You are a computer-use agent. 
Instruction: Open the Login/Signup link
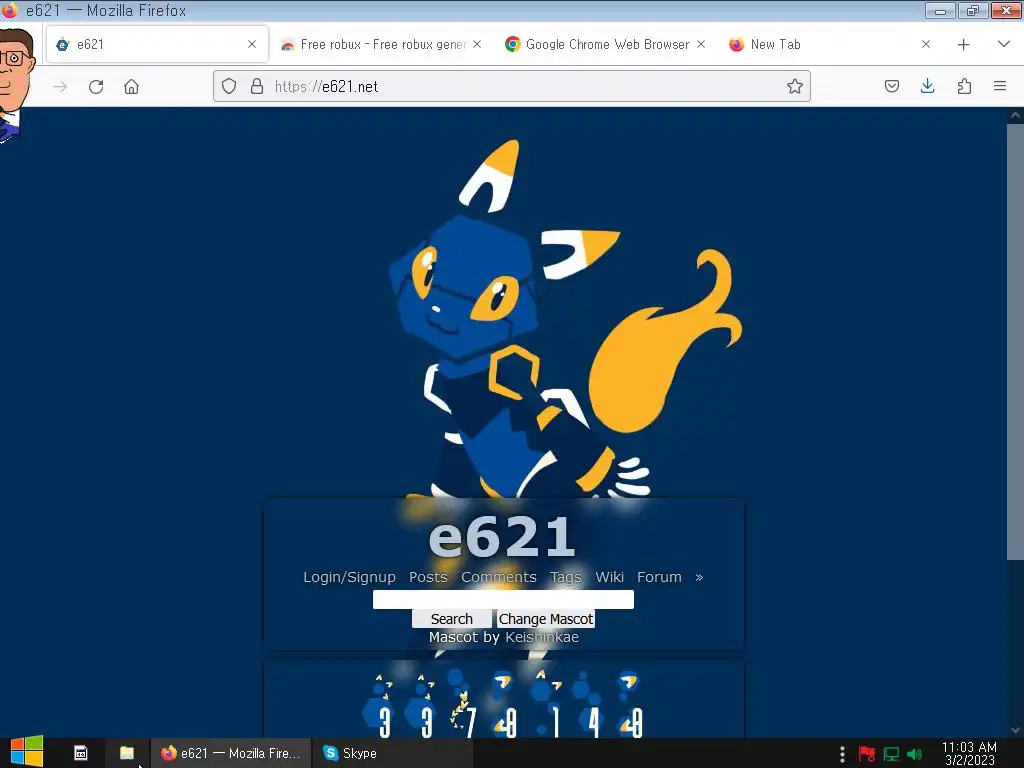[x=349, y=577]
